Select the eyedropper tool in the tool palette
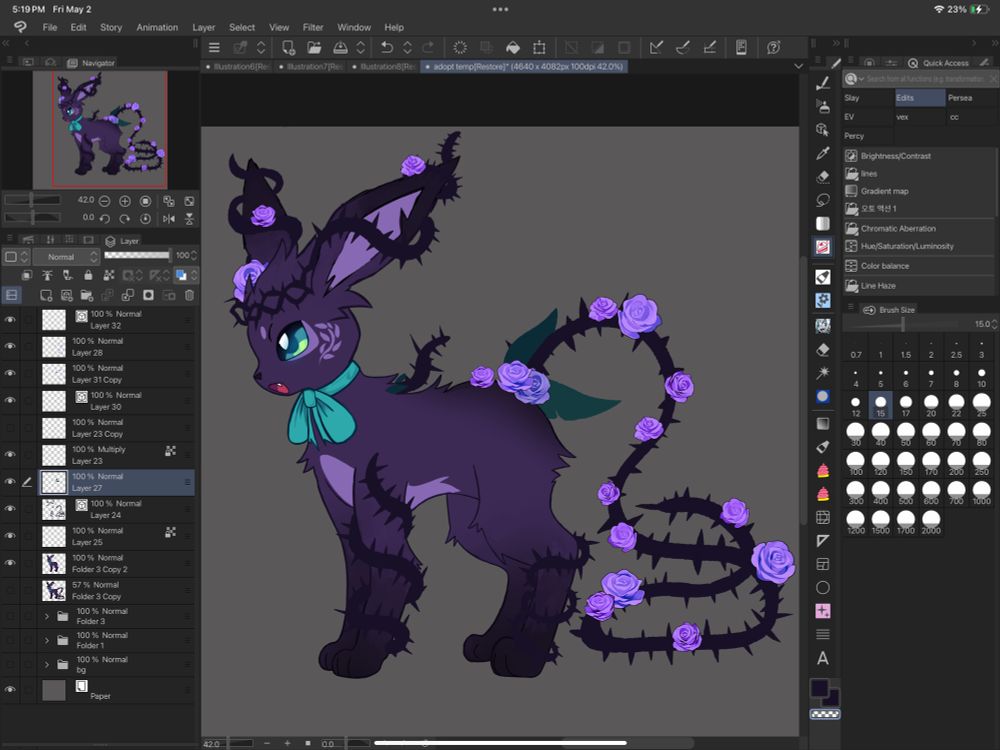 coord(823,153)
